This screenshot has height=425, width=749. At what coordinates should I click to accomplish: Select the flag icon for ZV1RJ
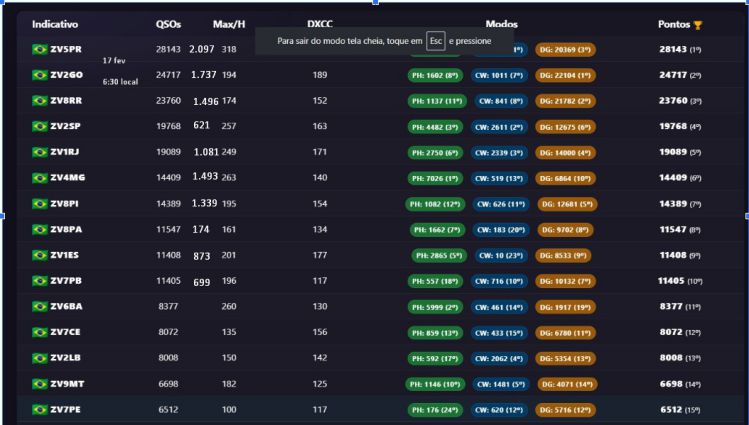tap(40, 152)
